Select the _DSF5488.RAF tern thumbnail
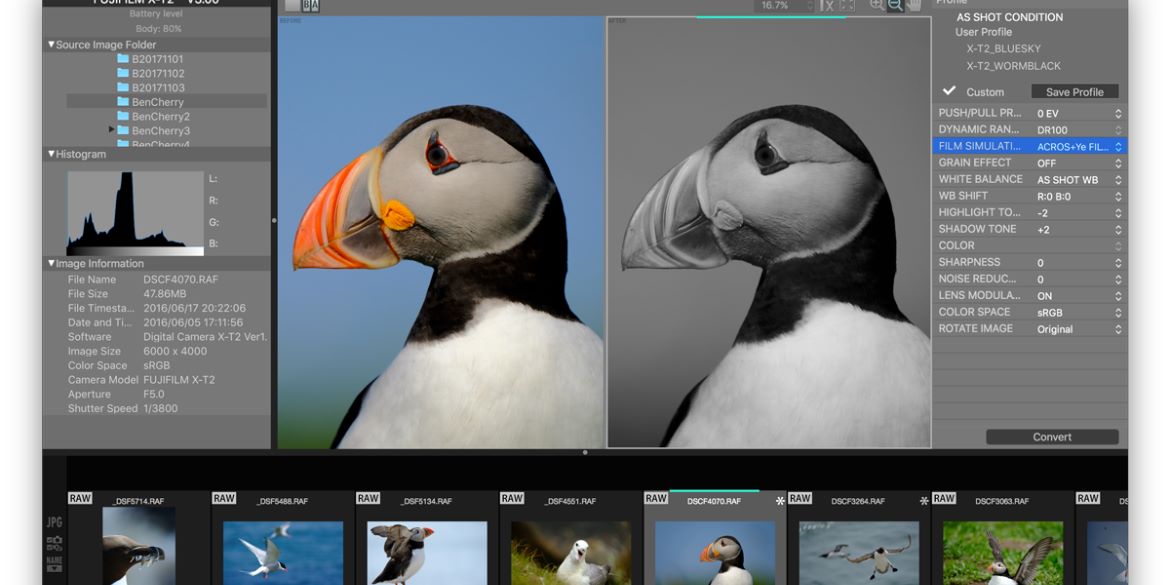Screen dimensions: 1170x585 [x=283, y=553]
